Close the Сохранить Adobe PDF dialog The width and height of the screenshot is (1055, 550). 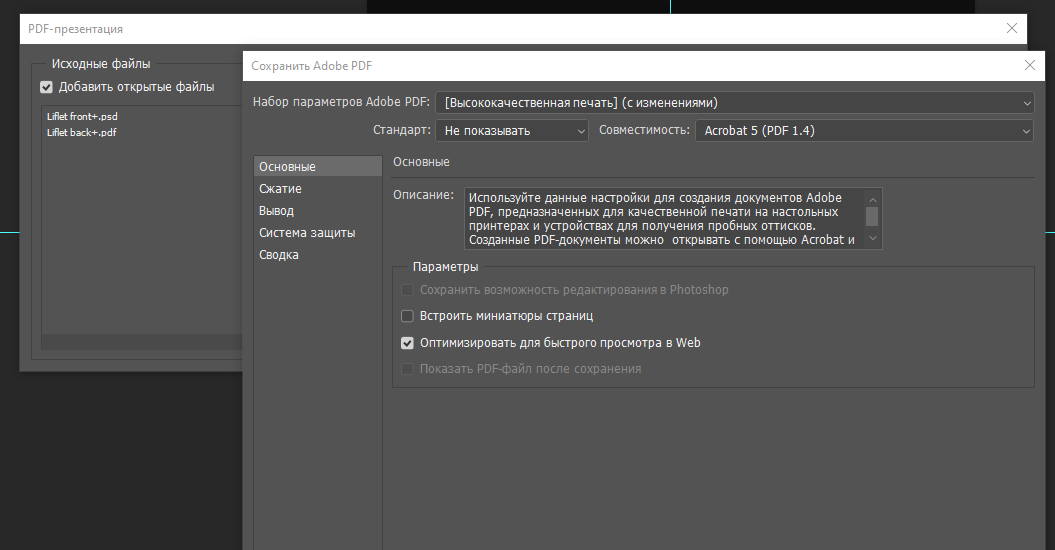point(1029,65)
